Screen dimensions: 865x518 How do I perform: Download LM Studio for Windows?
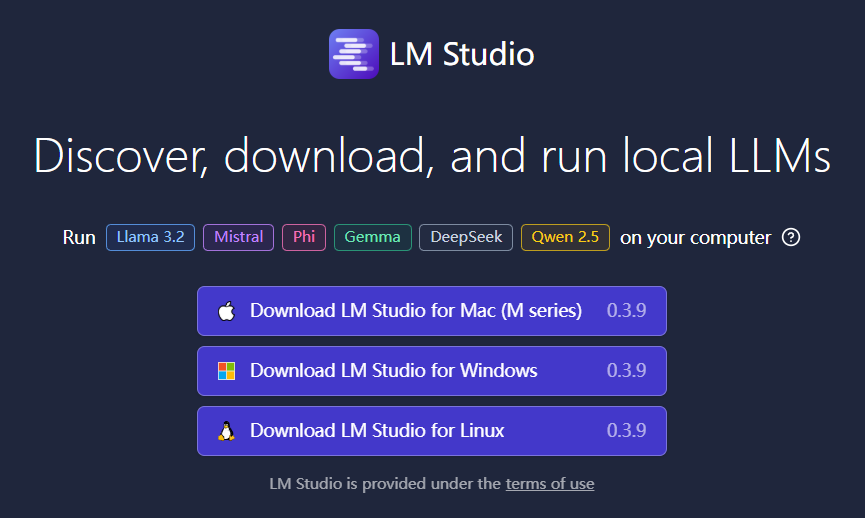tap(431, 371)
